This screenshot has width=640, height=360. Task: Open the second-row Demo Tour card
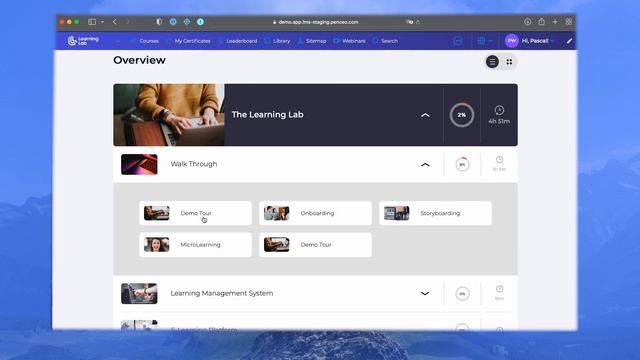pos(316,244)
